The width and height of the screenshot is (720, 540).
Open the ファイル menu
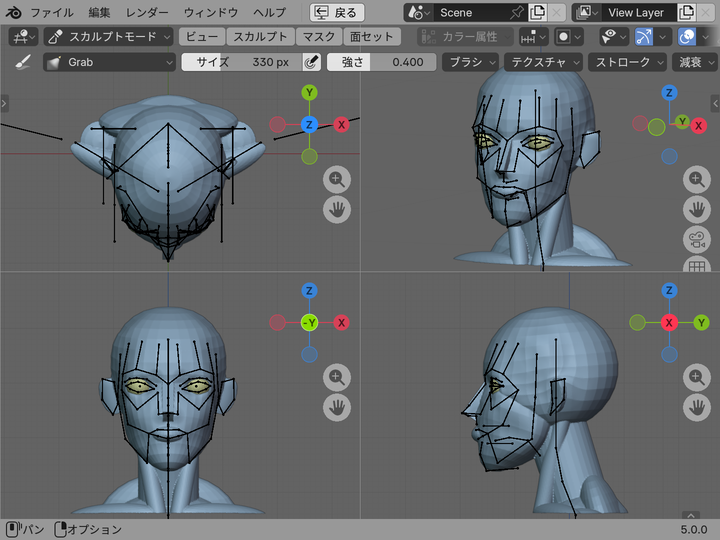(52, 12)
